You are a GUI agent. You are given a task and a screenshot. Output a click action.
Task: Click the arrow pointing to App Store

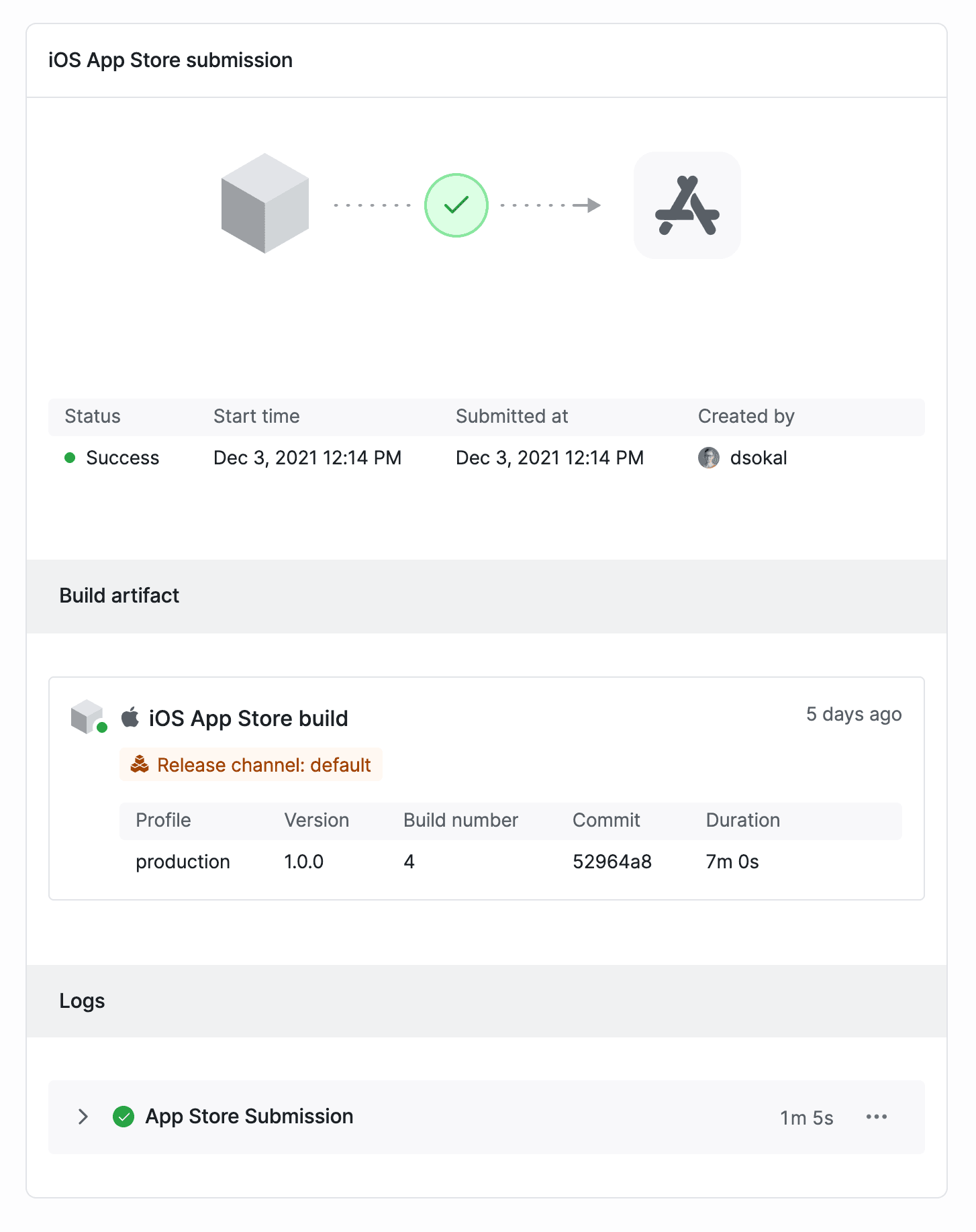coord(588,205)
